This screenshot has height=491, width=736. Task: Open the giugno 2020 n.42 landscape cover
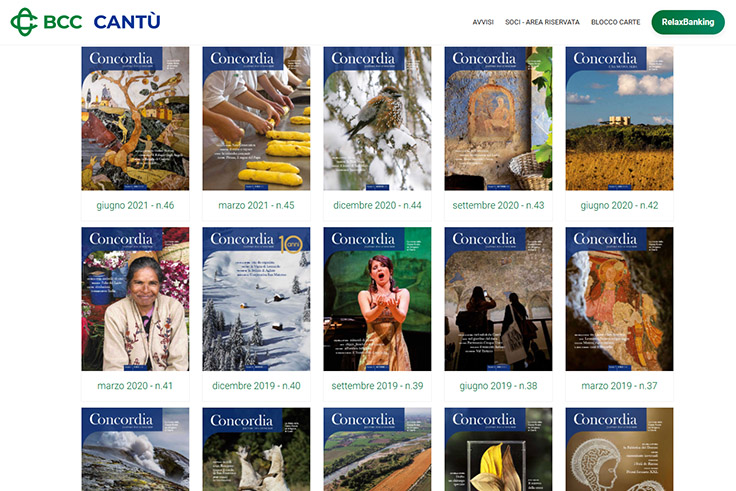620,118
